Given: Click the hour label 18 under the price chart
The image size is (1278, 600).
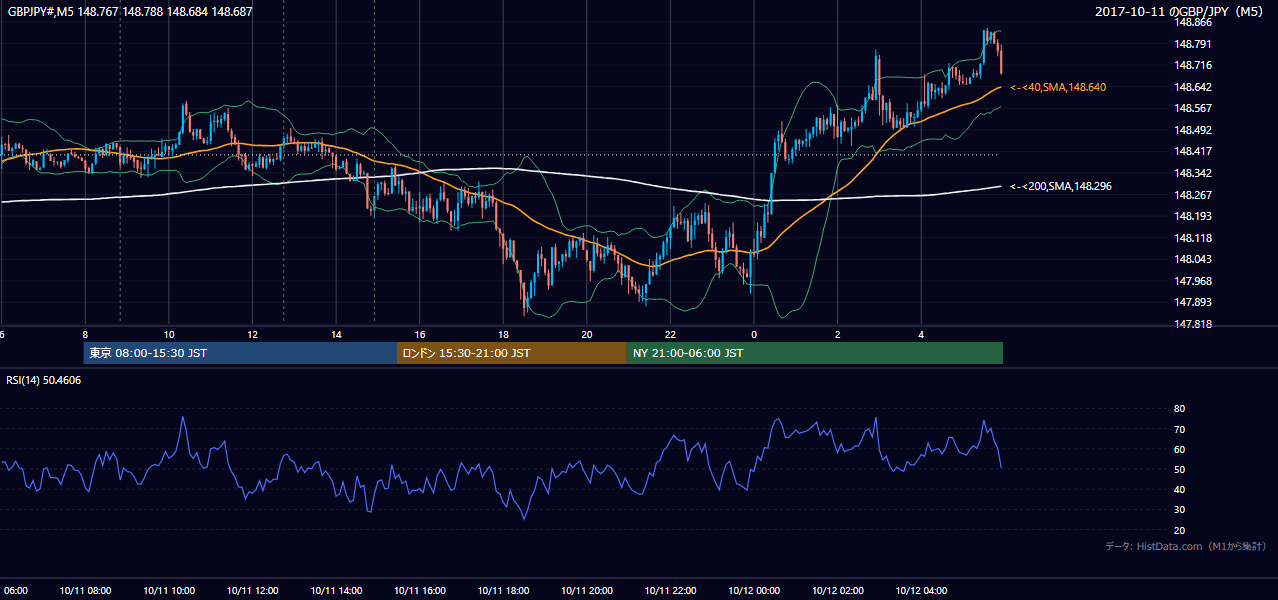Looking at the screenshot, I should pyautogui.click(x=503, y=334).
